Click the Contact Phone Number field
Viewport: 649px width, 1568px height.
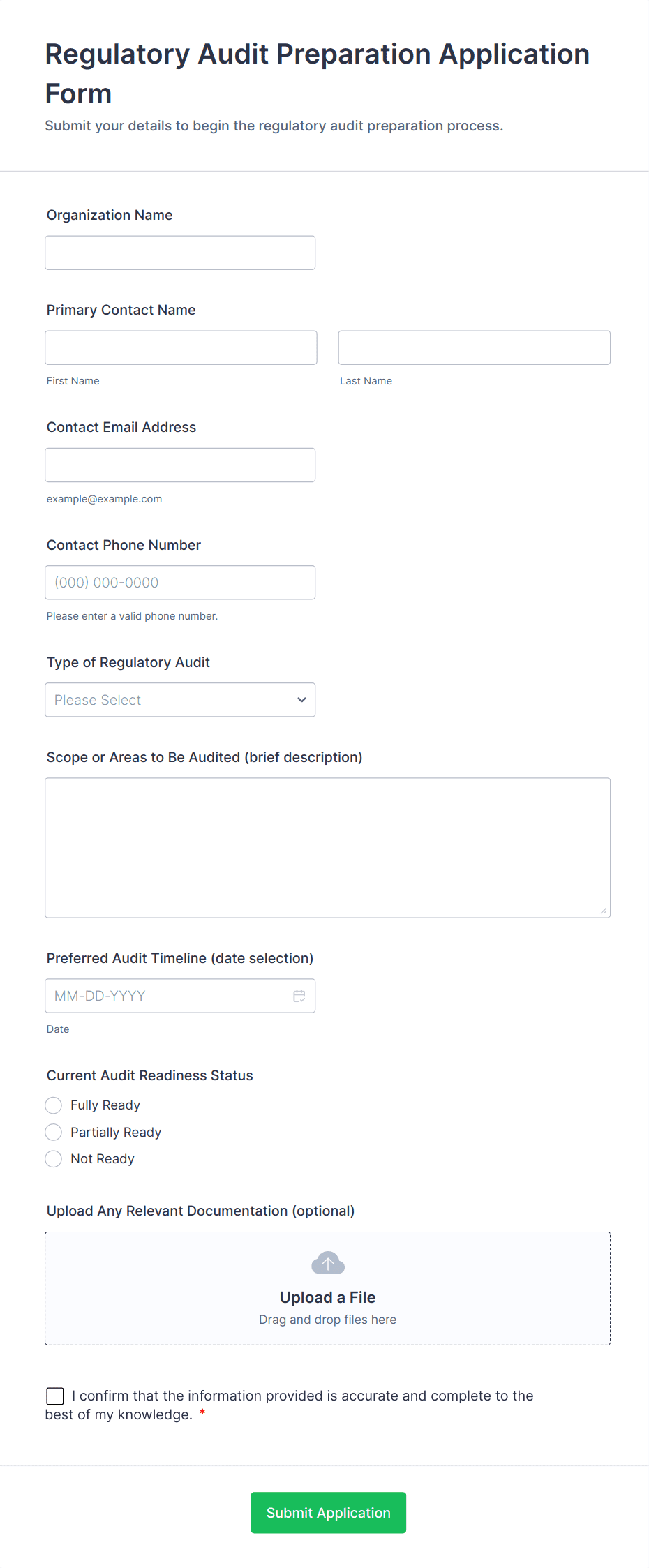[180, 583]
